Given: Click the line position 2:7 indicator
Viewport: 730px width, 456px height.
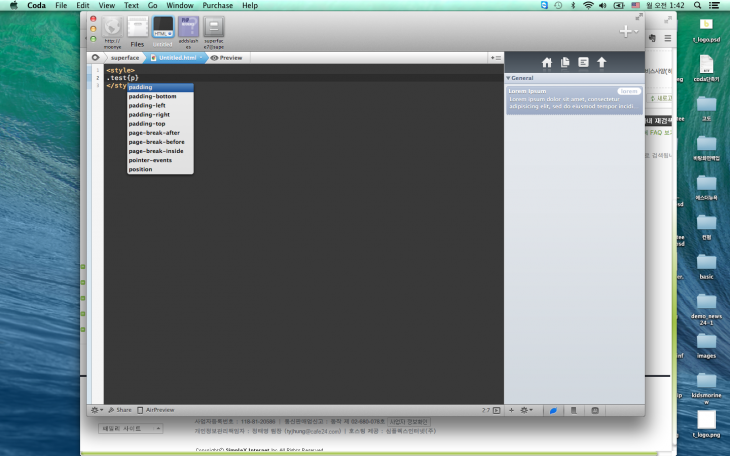Looking at the screenshot, I should click(x=486, y=410).
